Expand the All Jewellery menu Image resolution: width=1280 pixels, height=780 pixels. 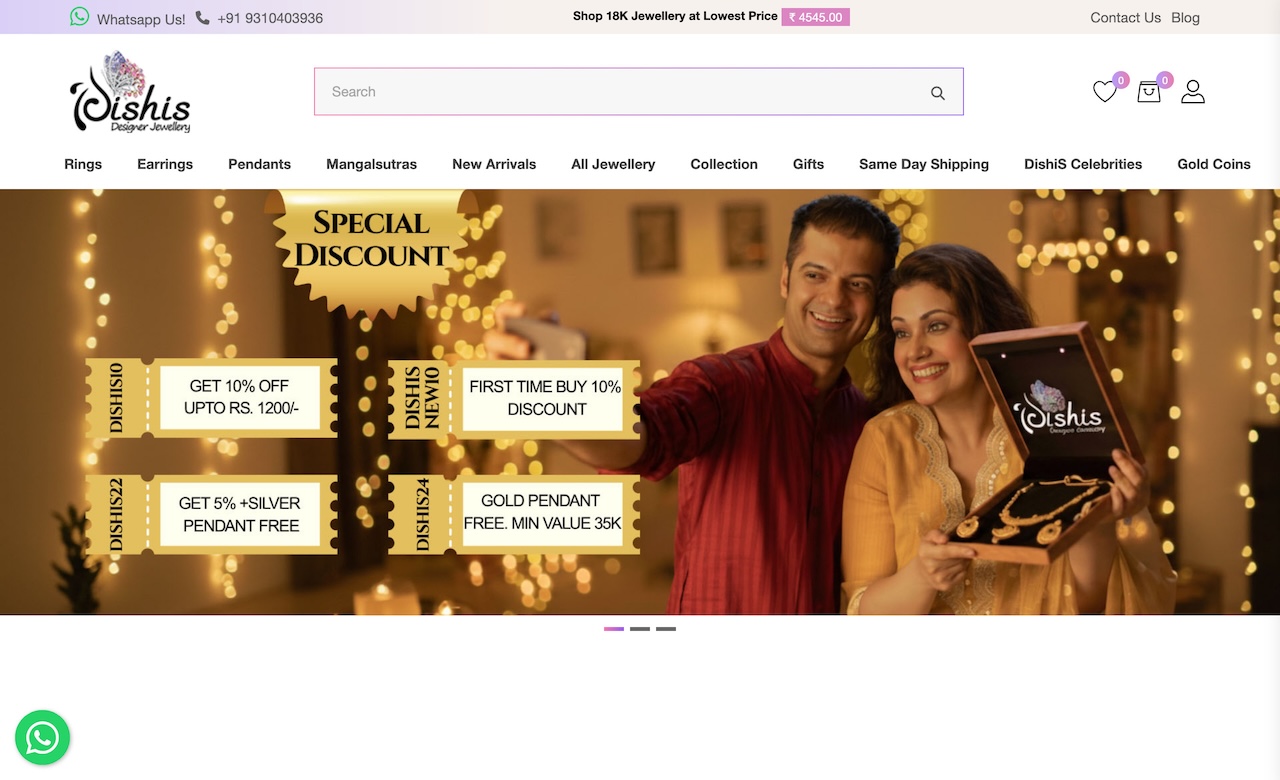[x=613, y=164]
